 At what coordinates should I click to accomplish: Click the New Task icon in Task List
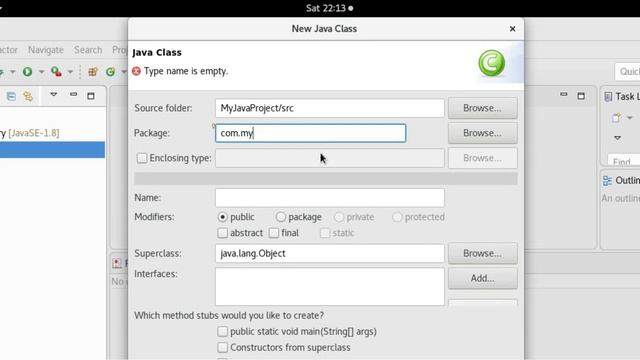(616, 118)
